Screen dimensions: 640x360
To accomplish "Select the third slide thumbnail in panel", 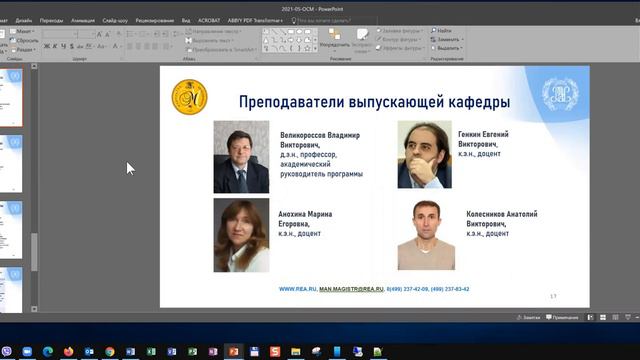I will (x=11, y=229).
